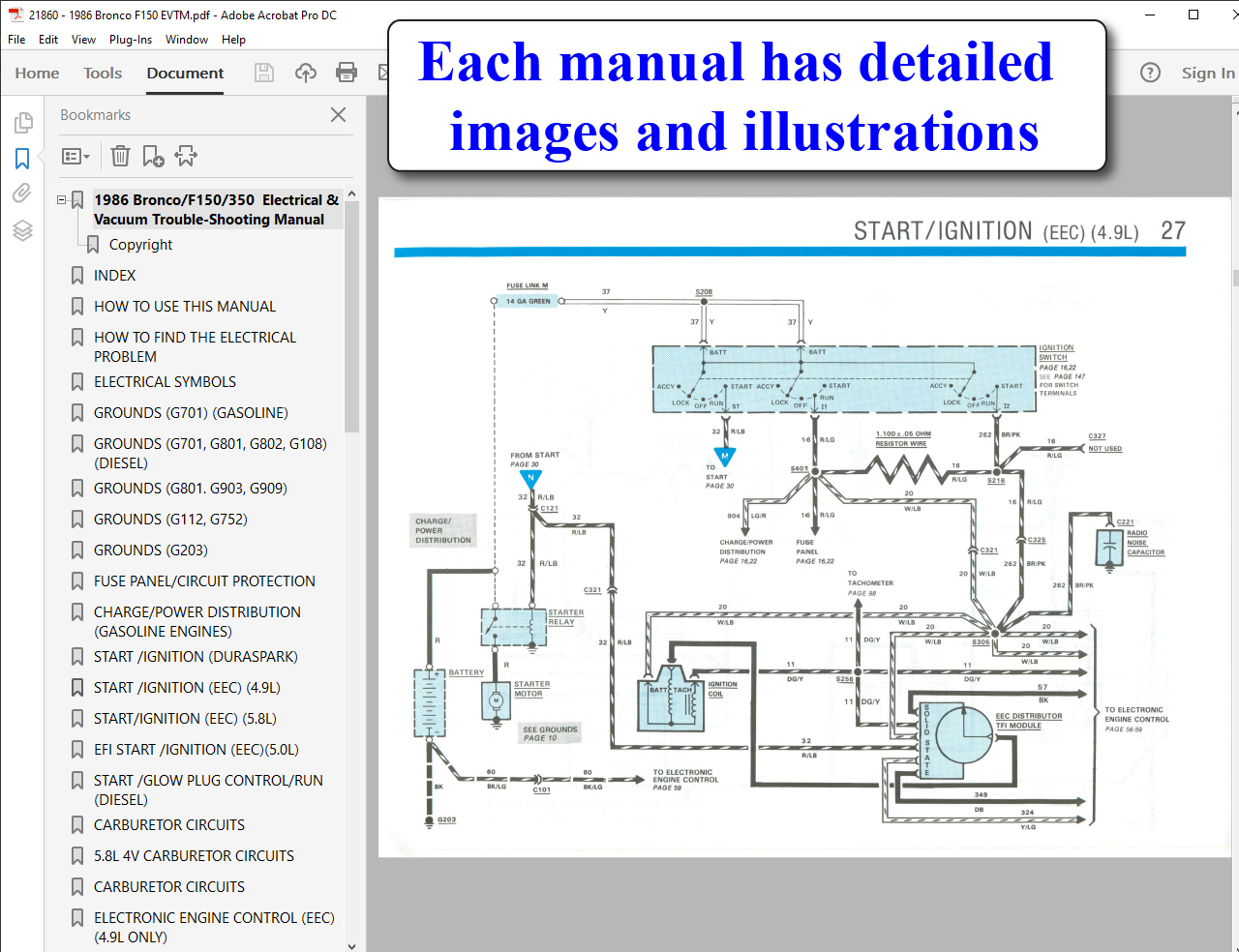Open GROUNDS (G203) bookmark
This screenshot has height=952, width=1239.
(151, 550)
